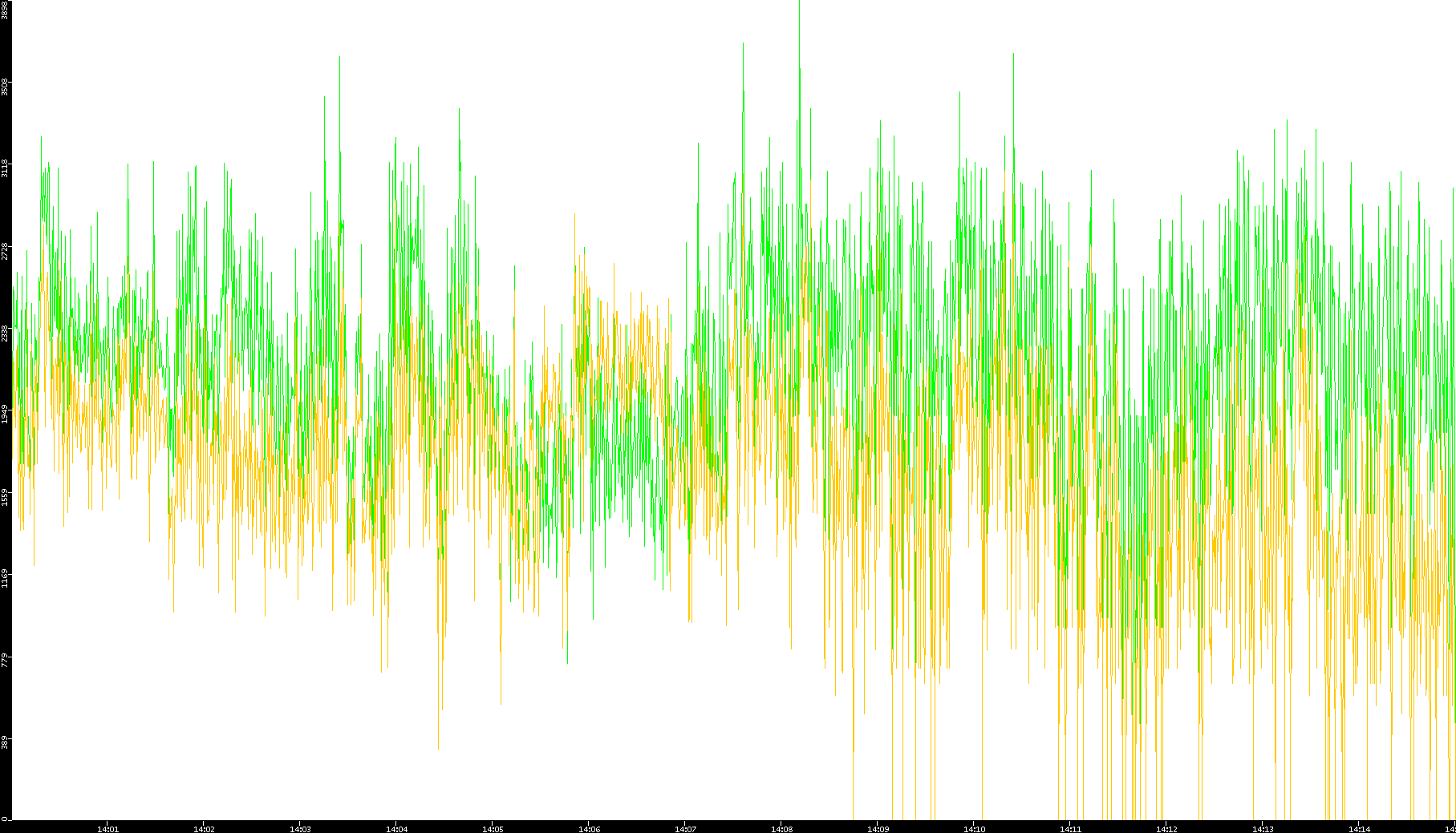Image resolution: width=1456 pixels, height=833 pixels.
Task: Click the 3898 value at the top of the y-axis
Action: (5, 10)
